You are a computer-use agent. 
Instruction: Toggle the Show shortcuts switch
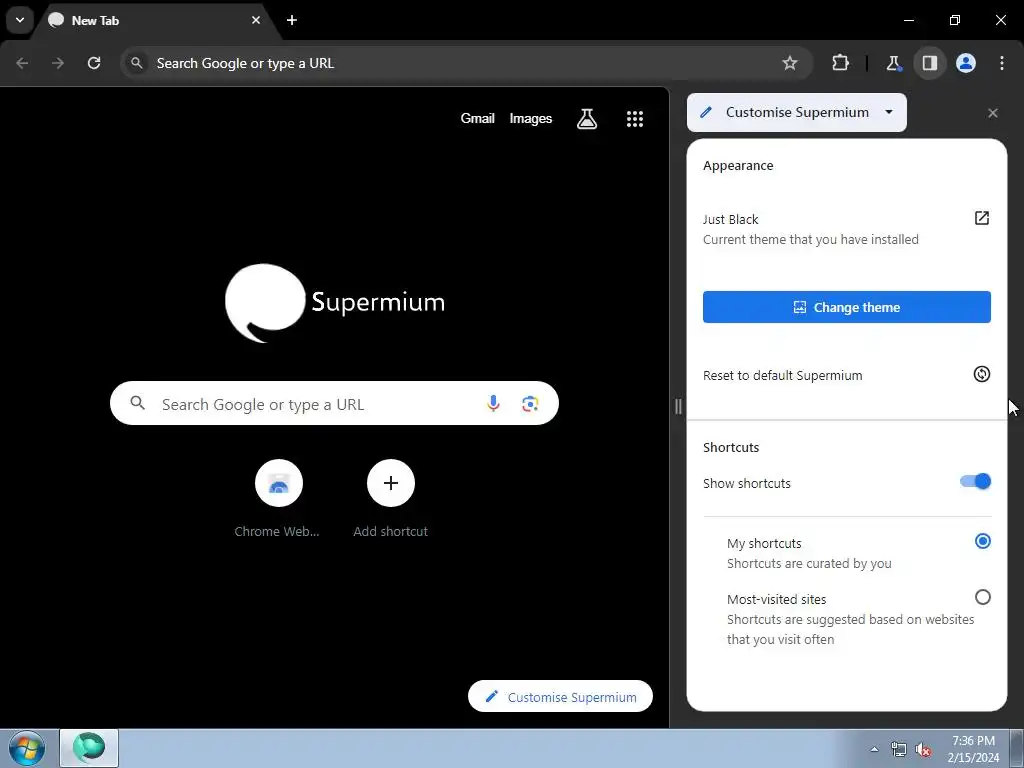[976, 482]
